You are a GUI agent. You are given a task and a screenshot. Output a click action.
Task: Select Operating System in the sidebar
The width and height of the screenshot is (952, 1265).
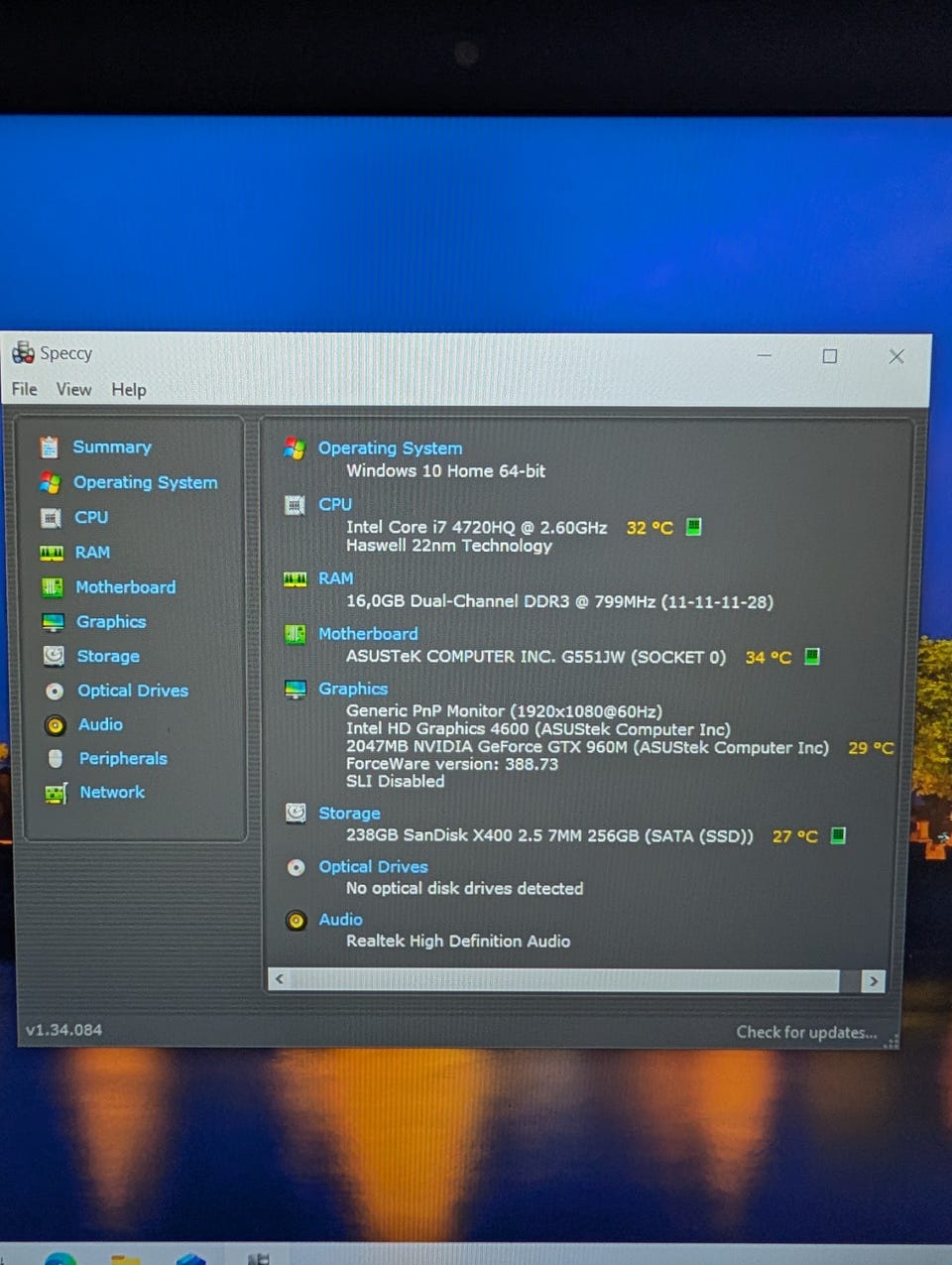pyautogui.click(x=146, y=482)
